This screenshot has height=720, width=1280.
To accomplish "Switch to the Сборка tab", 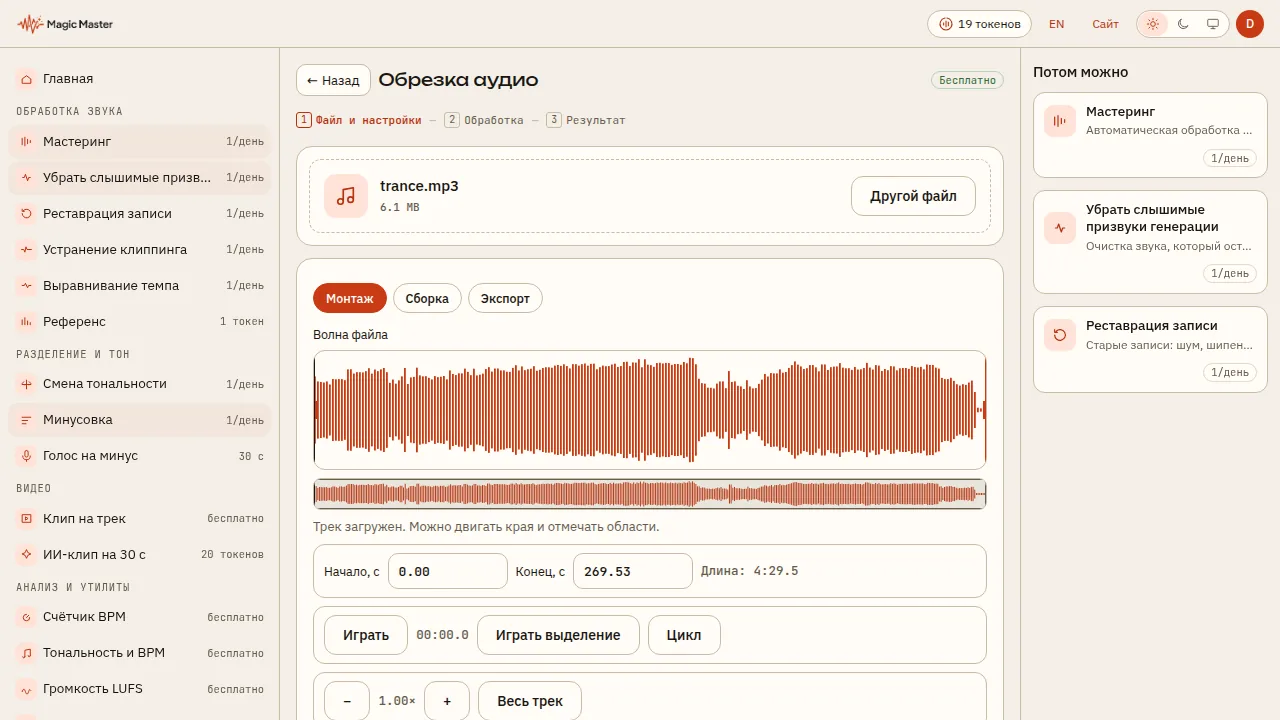I will click(427, 298).
